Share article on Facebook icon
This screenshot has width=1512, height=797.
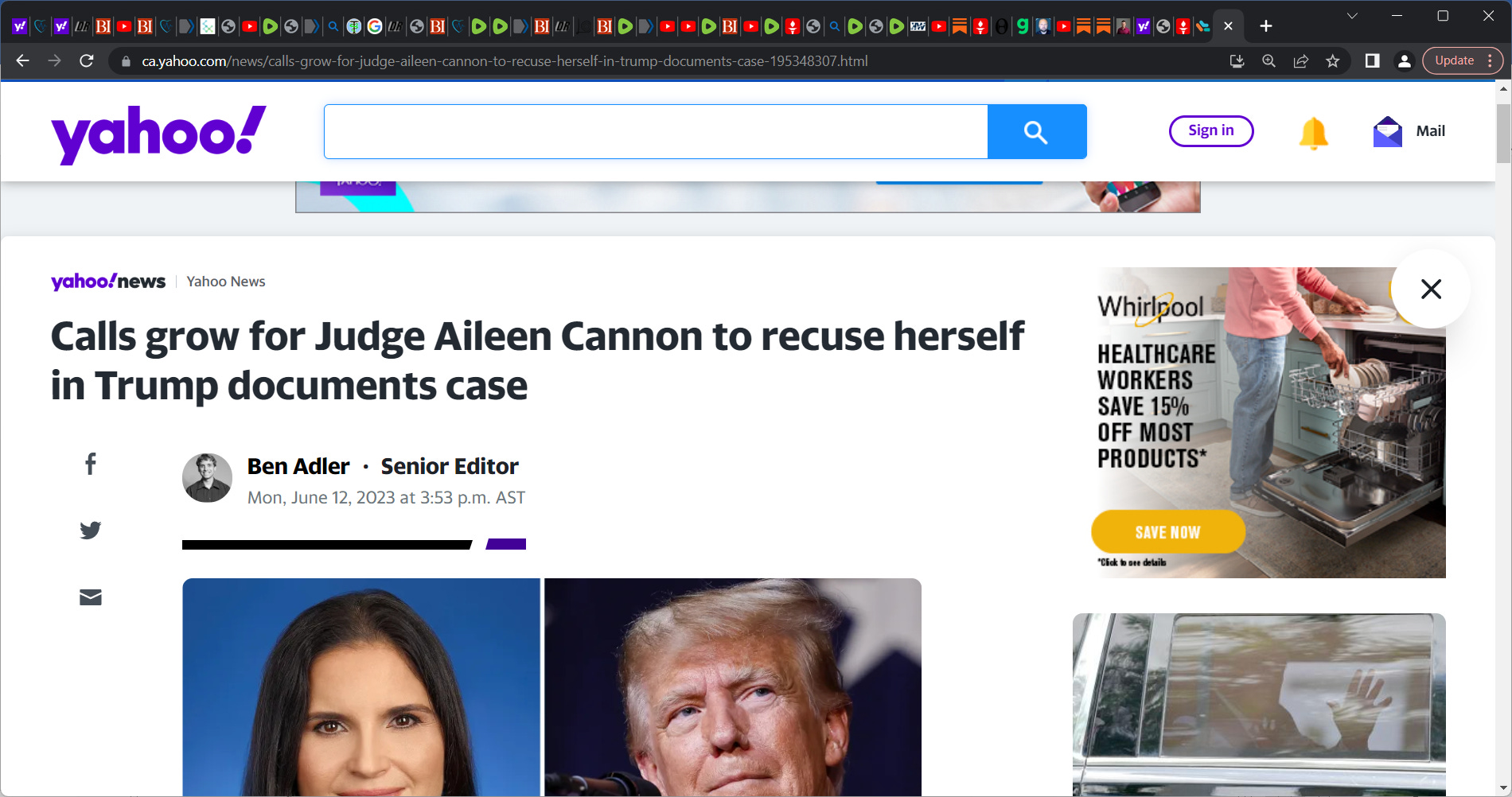(91, 464)
